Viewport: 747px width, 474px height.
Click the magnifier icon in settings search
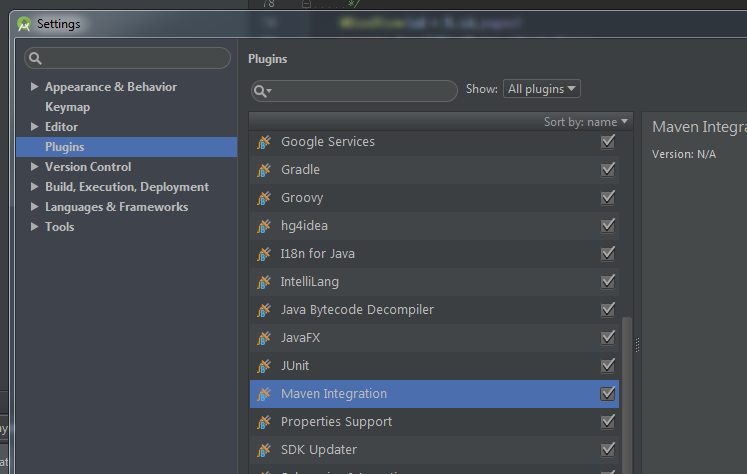coord(35,59)
